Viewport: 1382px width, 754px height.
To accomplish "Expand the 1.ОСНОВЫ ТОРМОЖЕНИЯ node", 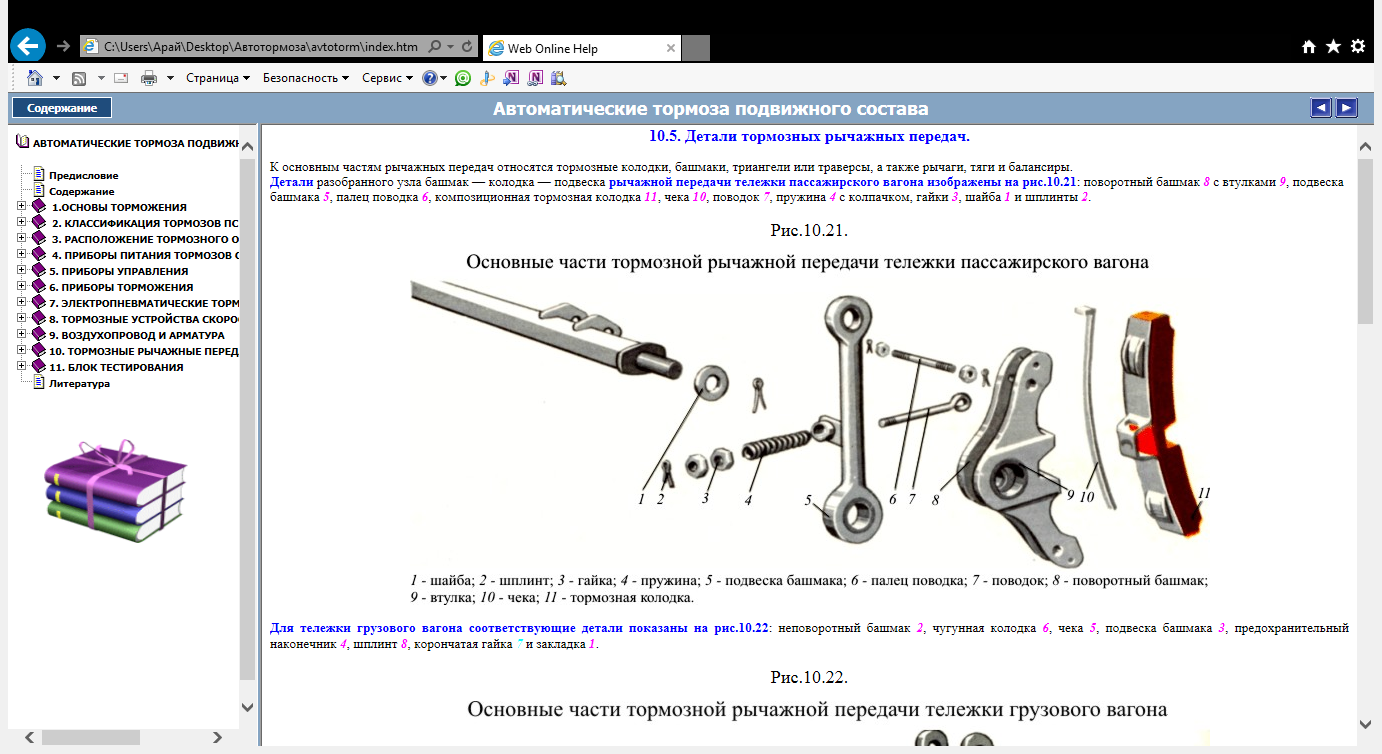I will 22,207.
